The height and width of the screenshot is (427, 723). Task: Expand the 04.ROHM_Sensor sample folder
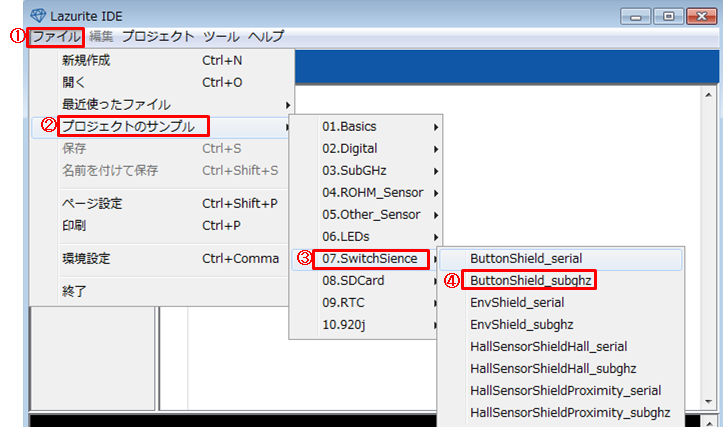coord(366,193)
